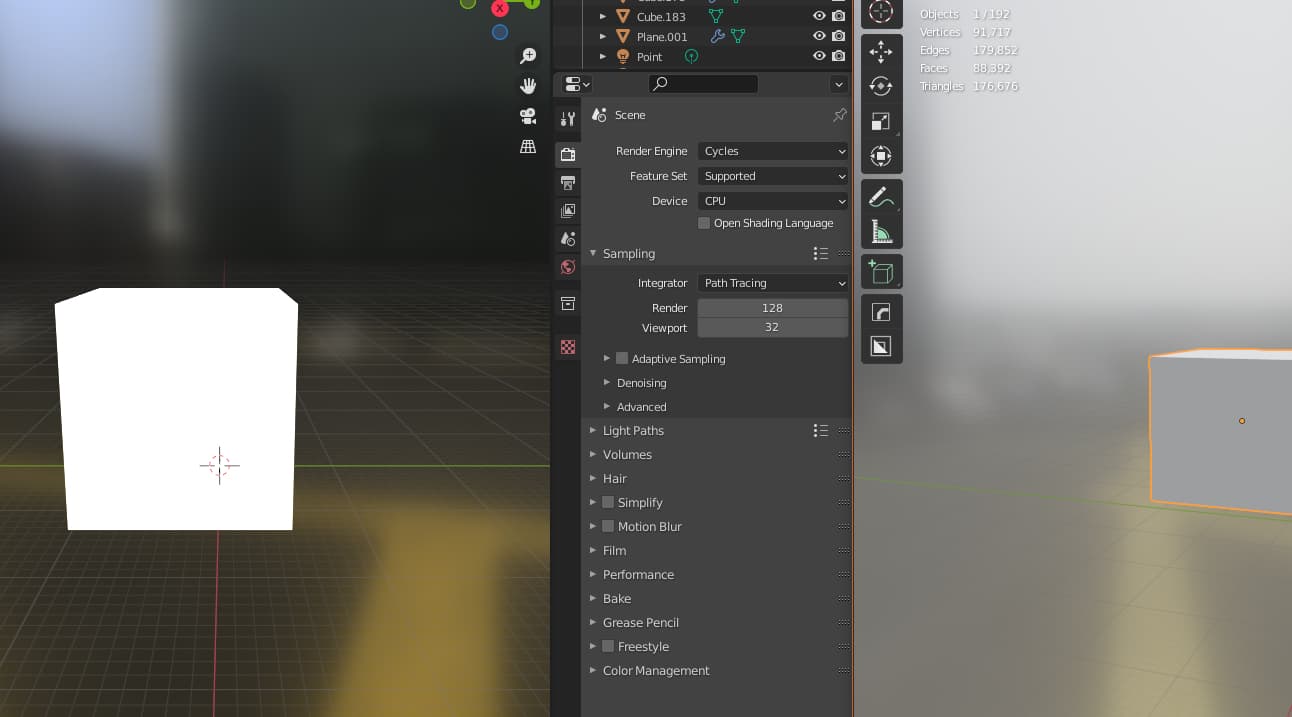Select the rounded-corner tool icon below Add Cube

(x=881, y=312)
